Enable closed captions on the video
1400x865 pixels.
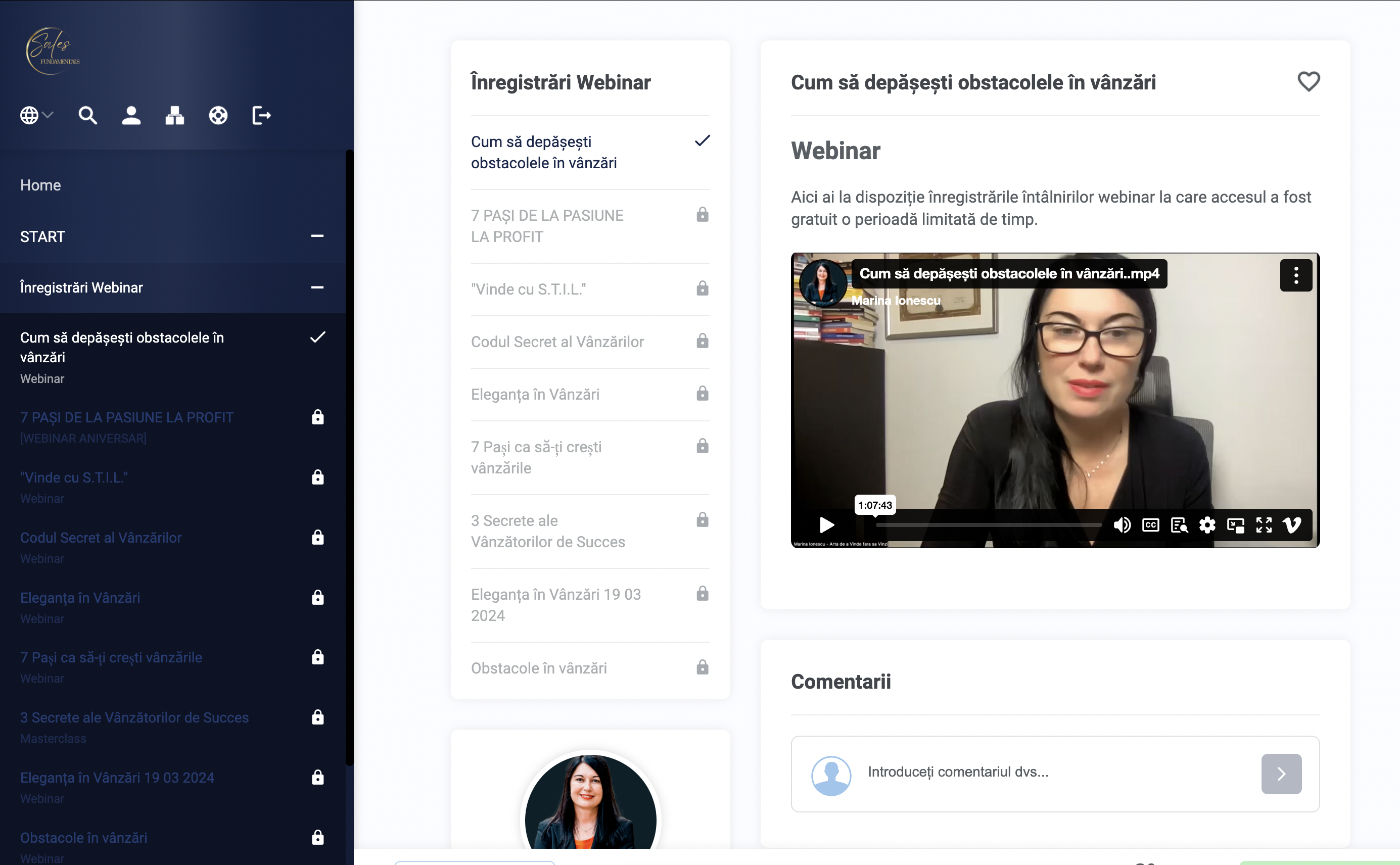tap(1150, 525)
